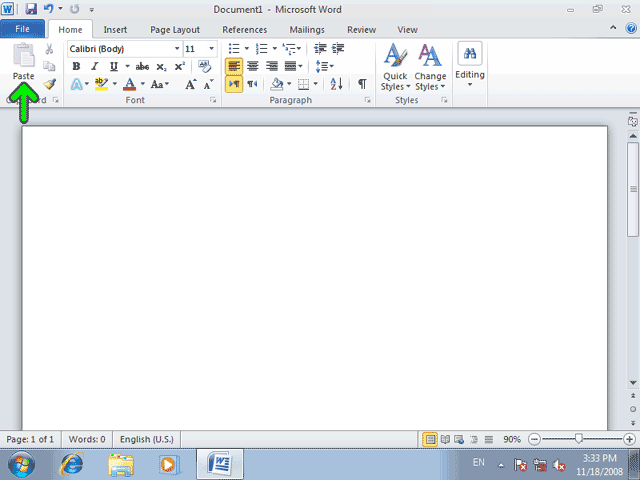The width and height of the screenshot is (640, 480).
Task: Open the Borders dropdown arrow
Action: click(316, 84)
